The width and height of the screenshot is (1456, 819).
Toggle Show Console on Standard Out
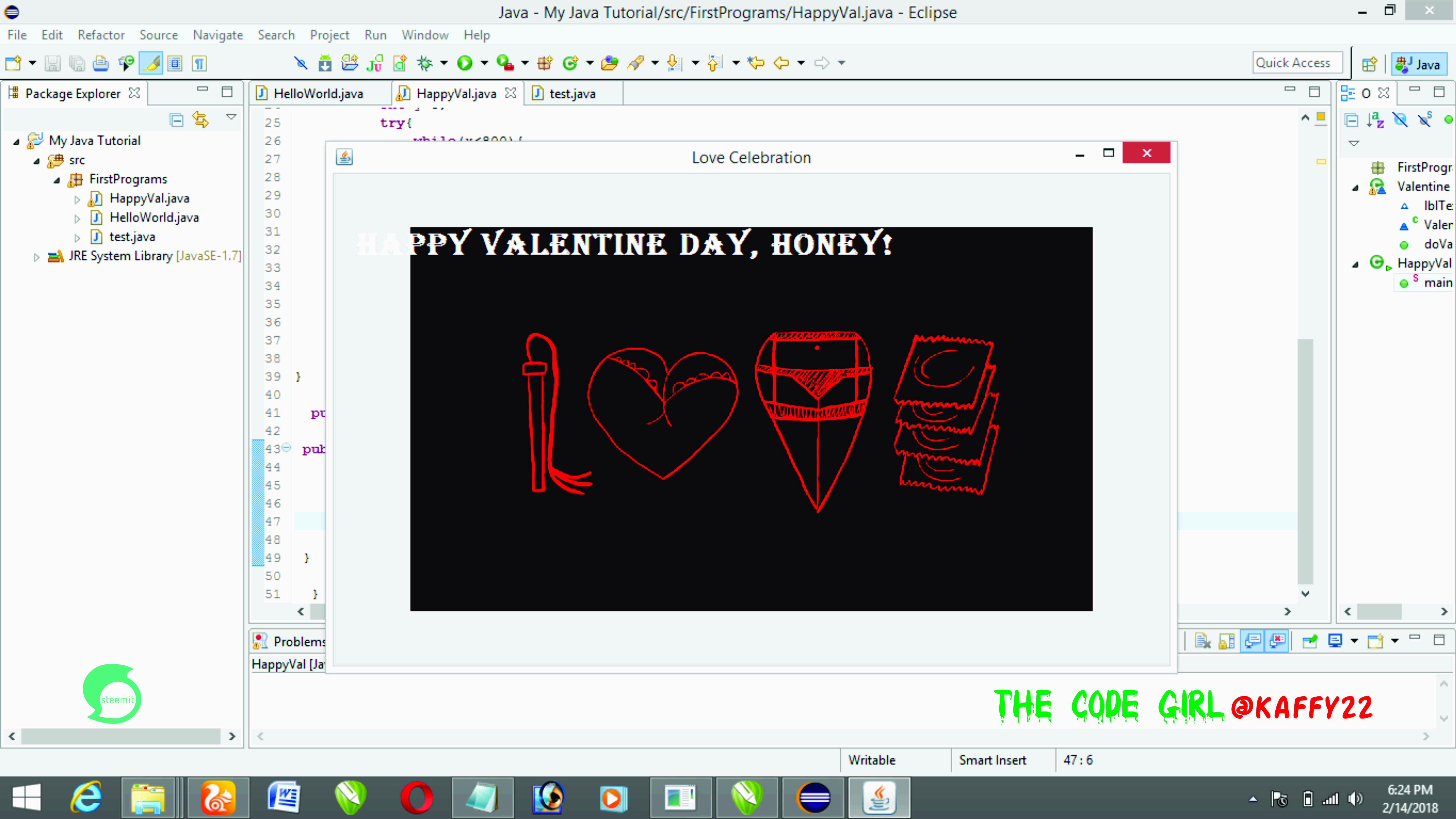(x=1253, y=641)
